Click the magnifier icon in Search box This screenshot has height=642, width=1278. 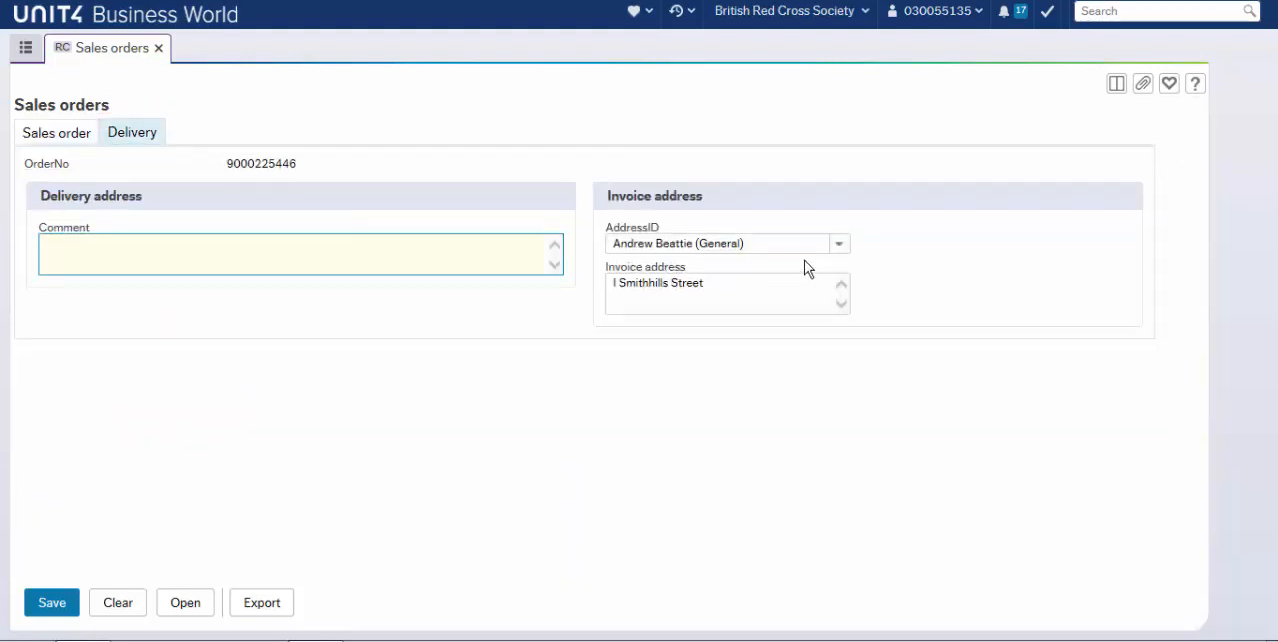1250,11
